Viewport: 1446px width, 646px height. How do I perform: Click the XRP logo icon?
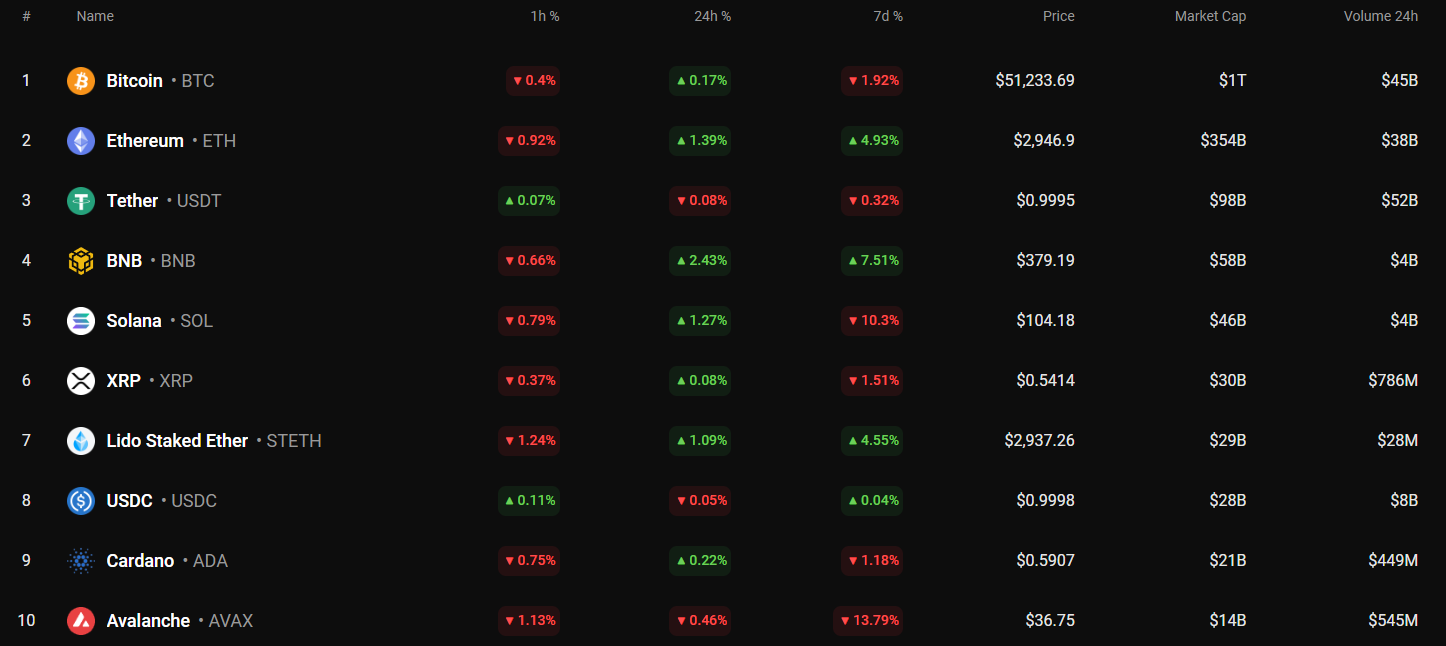click(x=81, y=381)
